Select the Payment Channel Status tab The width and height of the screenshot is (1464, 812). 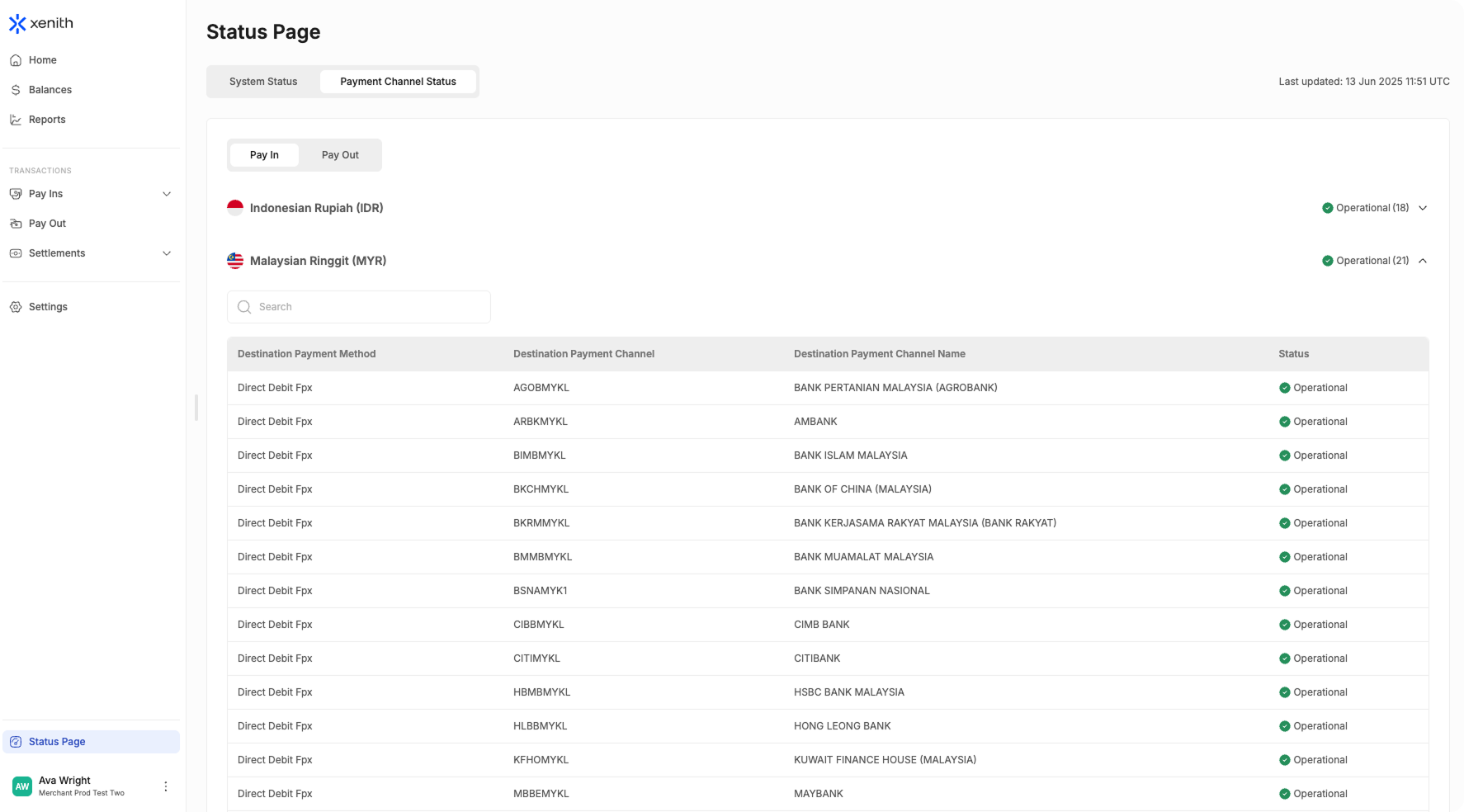[398, 82]
